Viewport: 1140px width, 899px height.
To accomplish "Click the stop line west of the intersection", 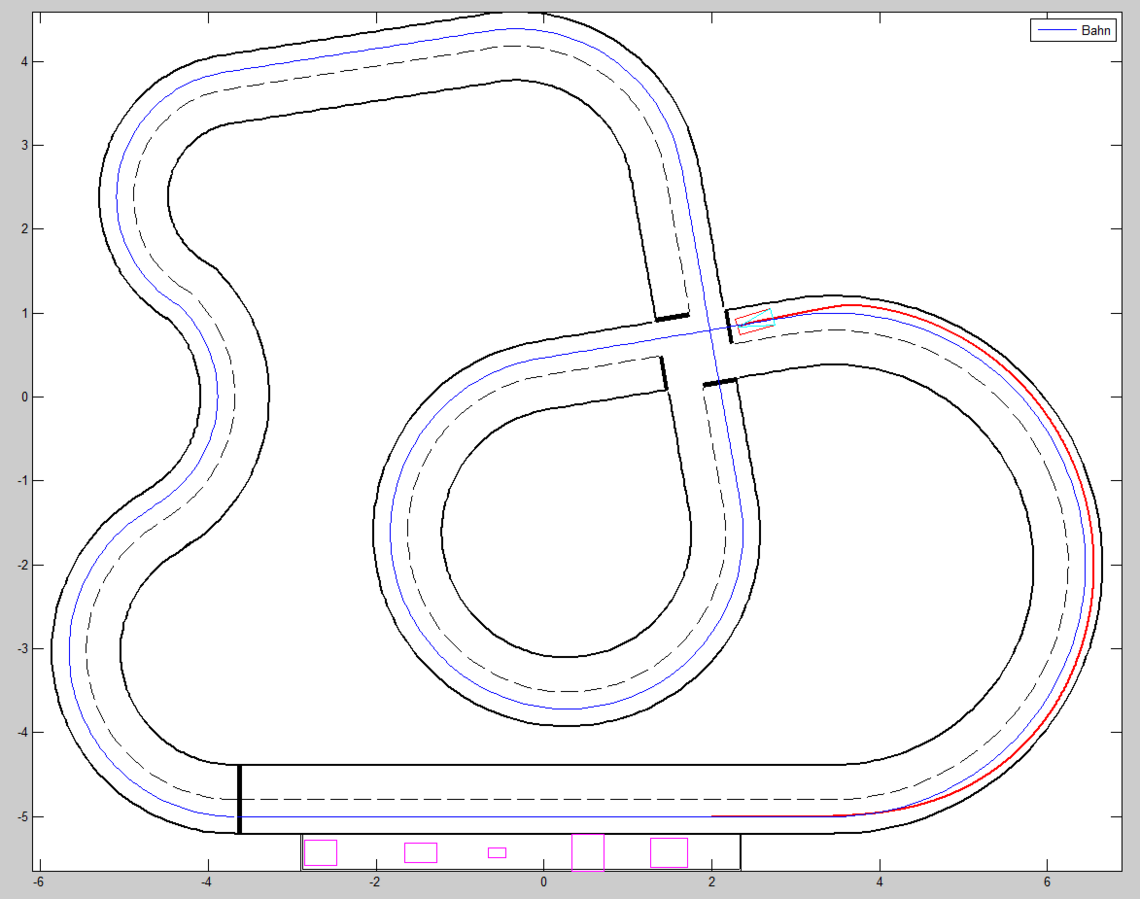I will pyautogui.click(x=662, y=373).
